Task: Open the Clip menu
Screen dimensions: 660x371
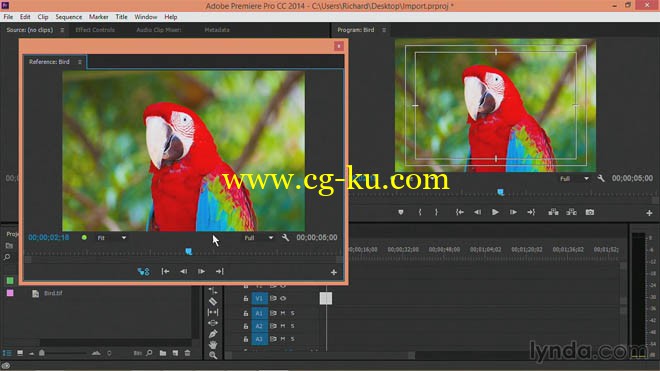Action: 43,17
